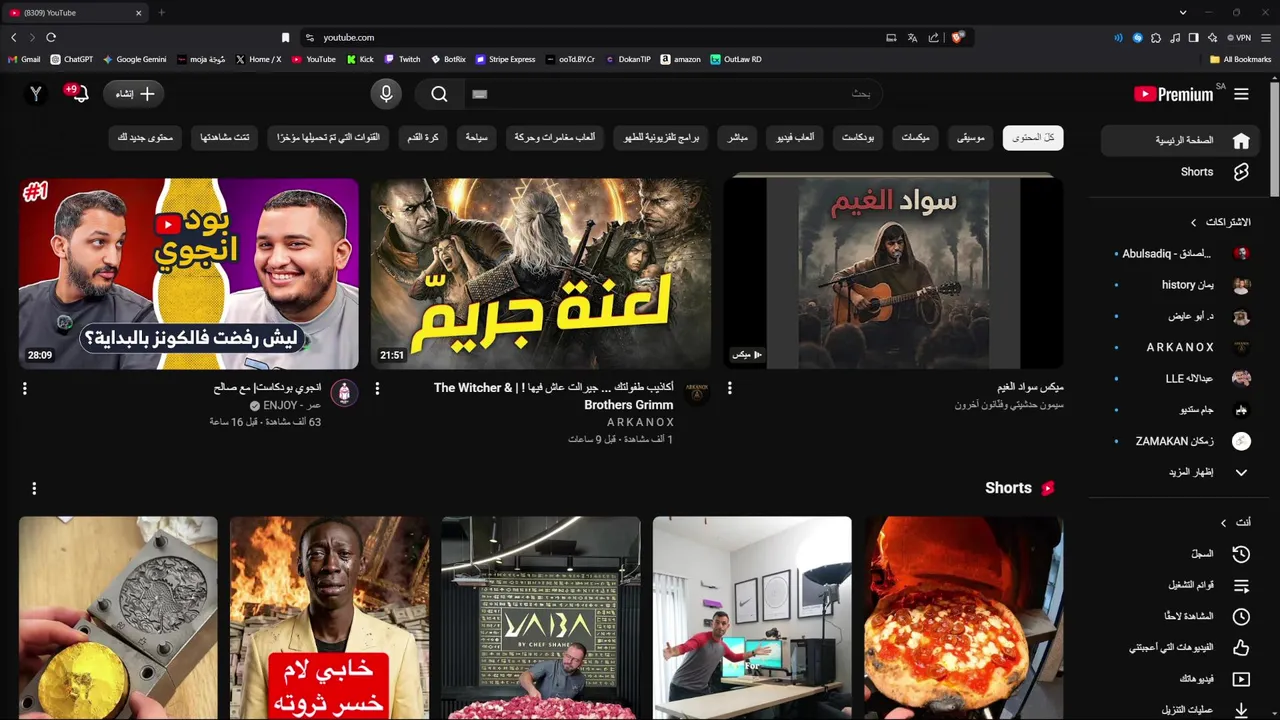Image resolution: width=1280 pixels, height=720 pixels.
Task: Open a new browser tab
Action: point(162,12)
